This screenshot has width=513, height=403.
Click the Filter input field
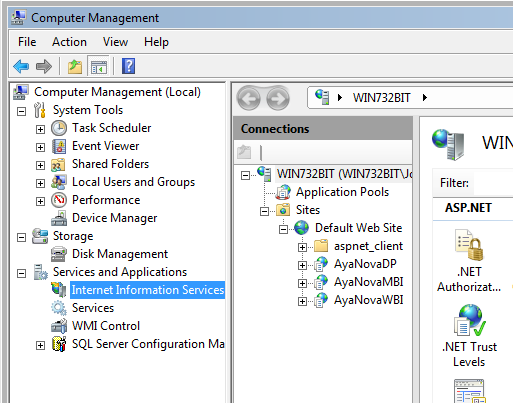click(493, 183)
